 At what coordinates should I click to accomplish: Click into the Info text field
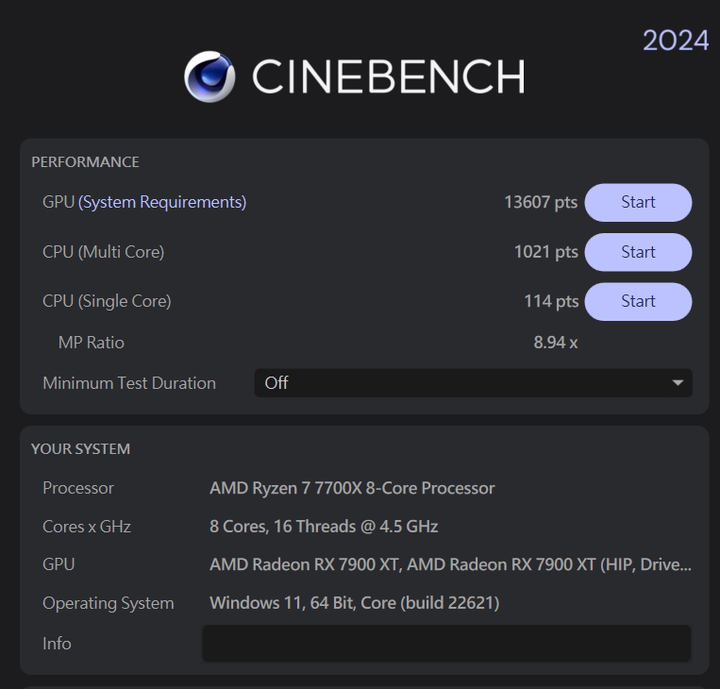(446, 643)
